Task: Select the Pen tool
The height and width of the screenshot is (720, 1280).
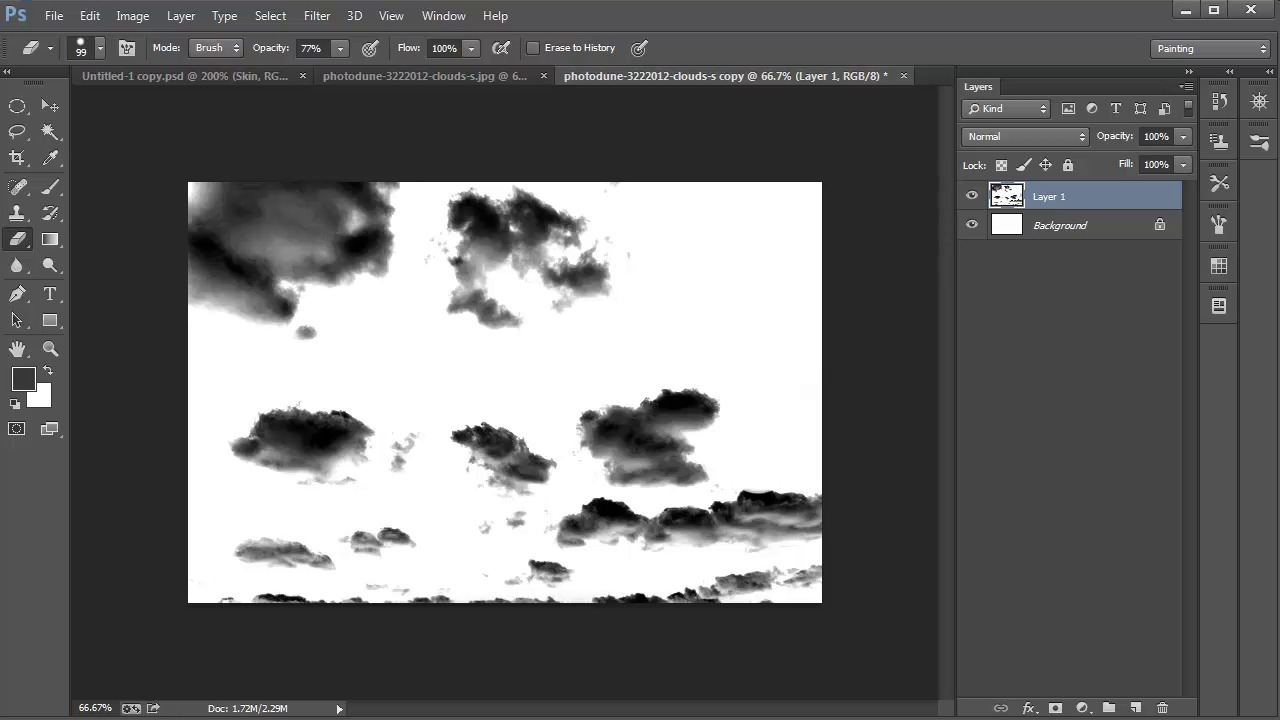Action: click(x=17, y=294)
